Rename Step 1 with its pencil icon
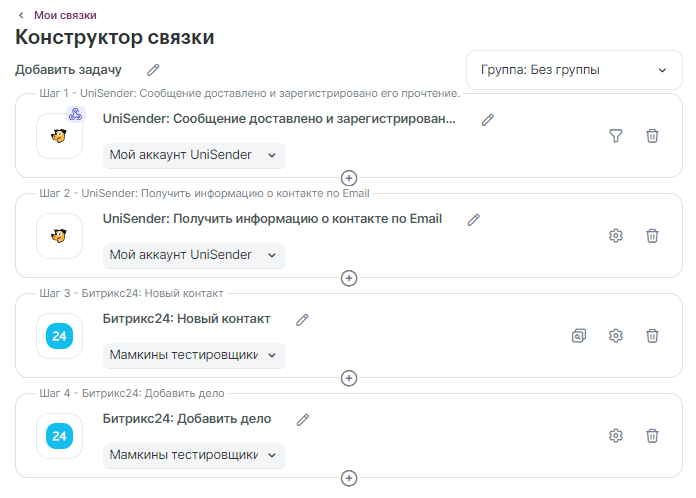 point(487,119)
